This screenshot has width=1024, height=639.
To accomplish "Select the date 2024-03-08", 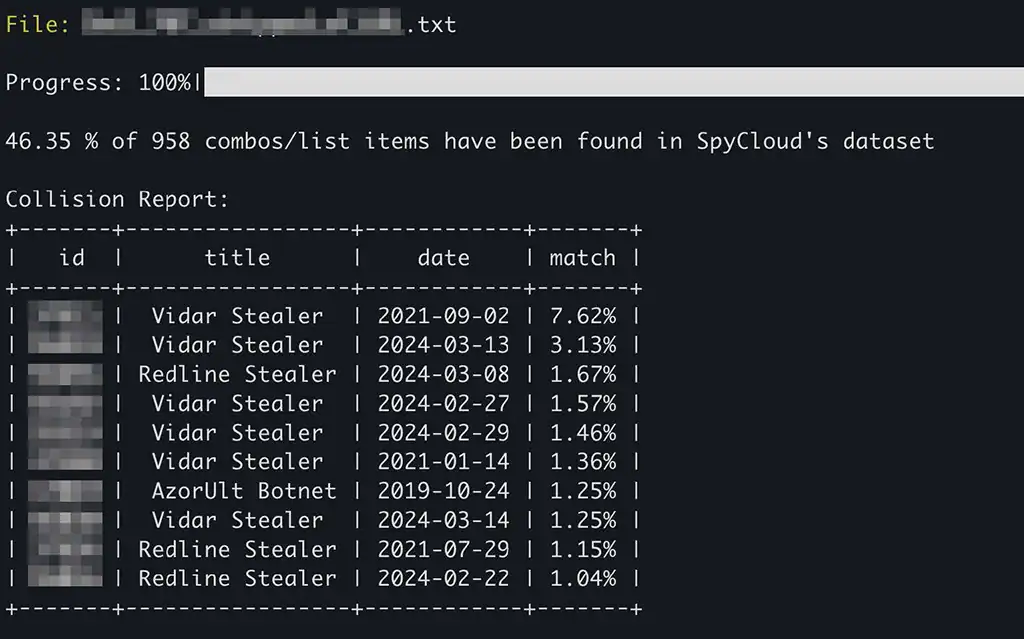I will 443,374.
